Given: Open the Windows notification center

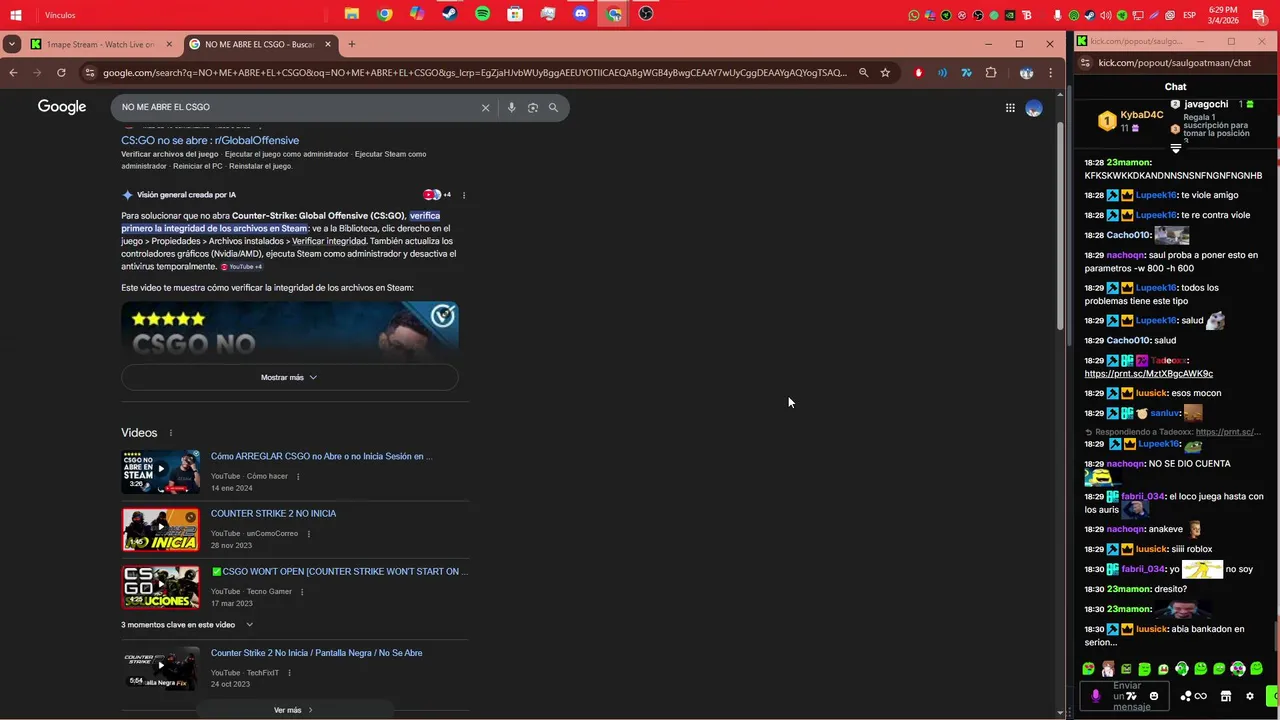Looking at the screenshot, I should pyautogui.click(x=1259, y=15).
